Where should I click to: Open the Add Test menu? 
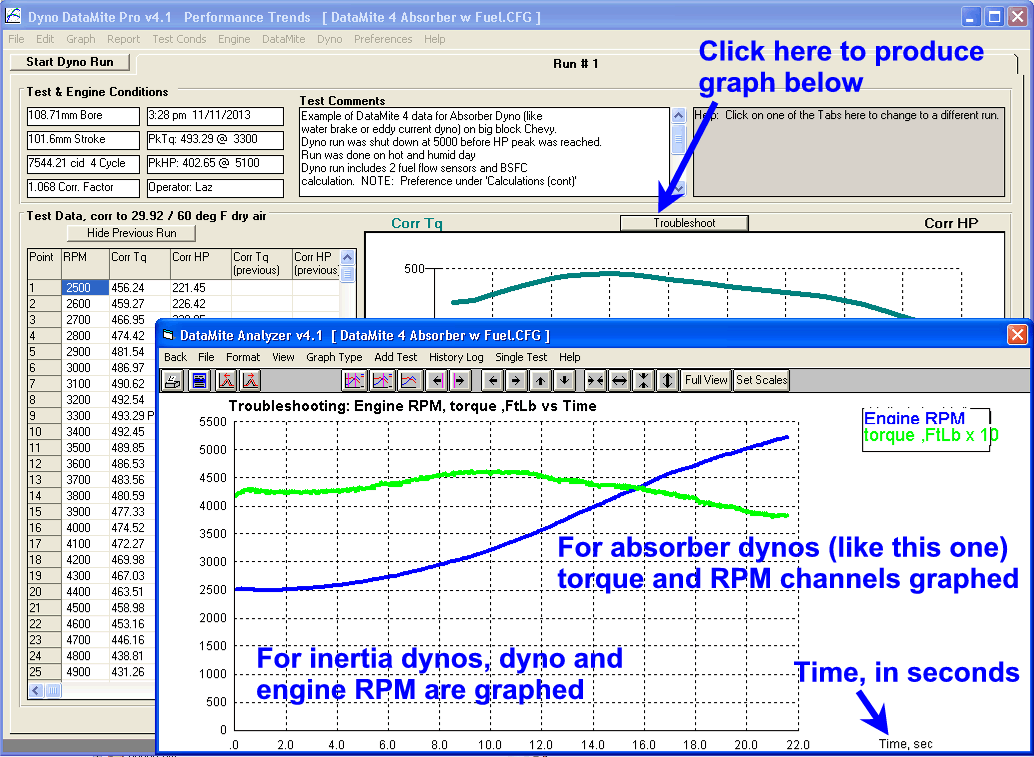click(x=396, y=357)
